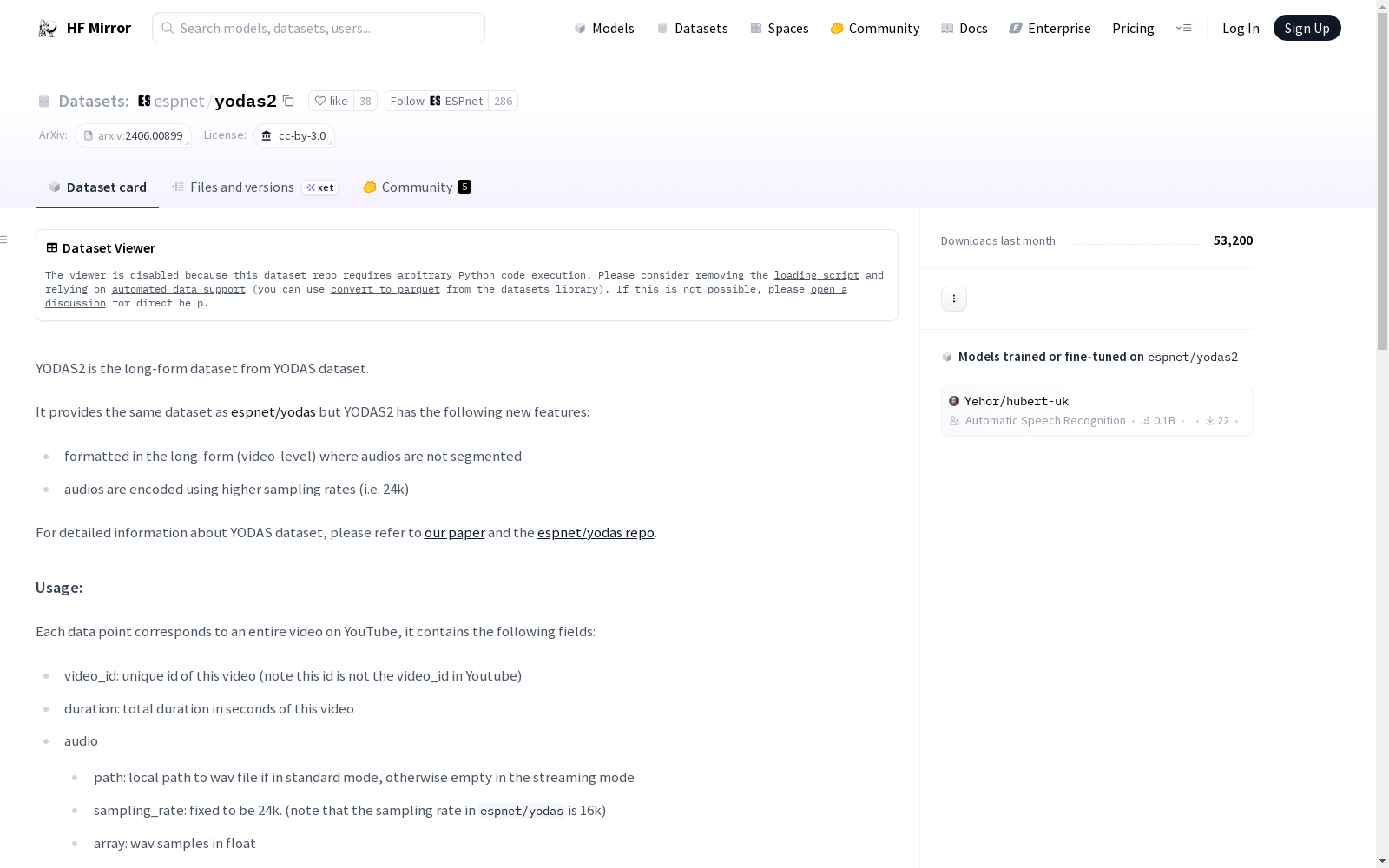
Task: Open the arxiv:2406.00899 tag
Action: coord(133,135)
